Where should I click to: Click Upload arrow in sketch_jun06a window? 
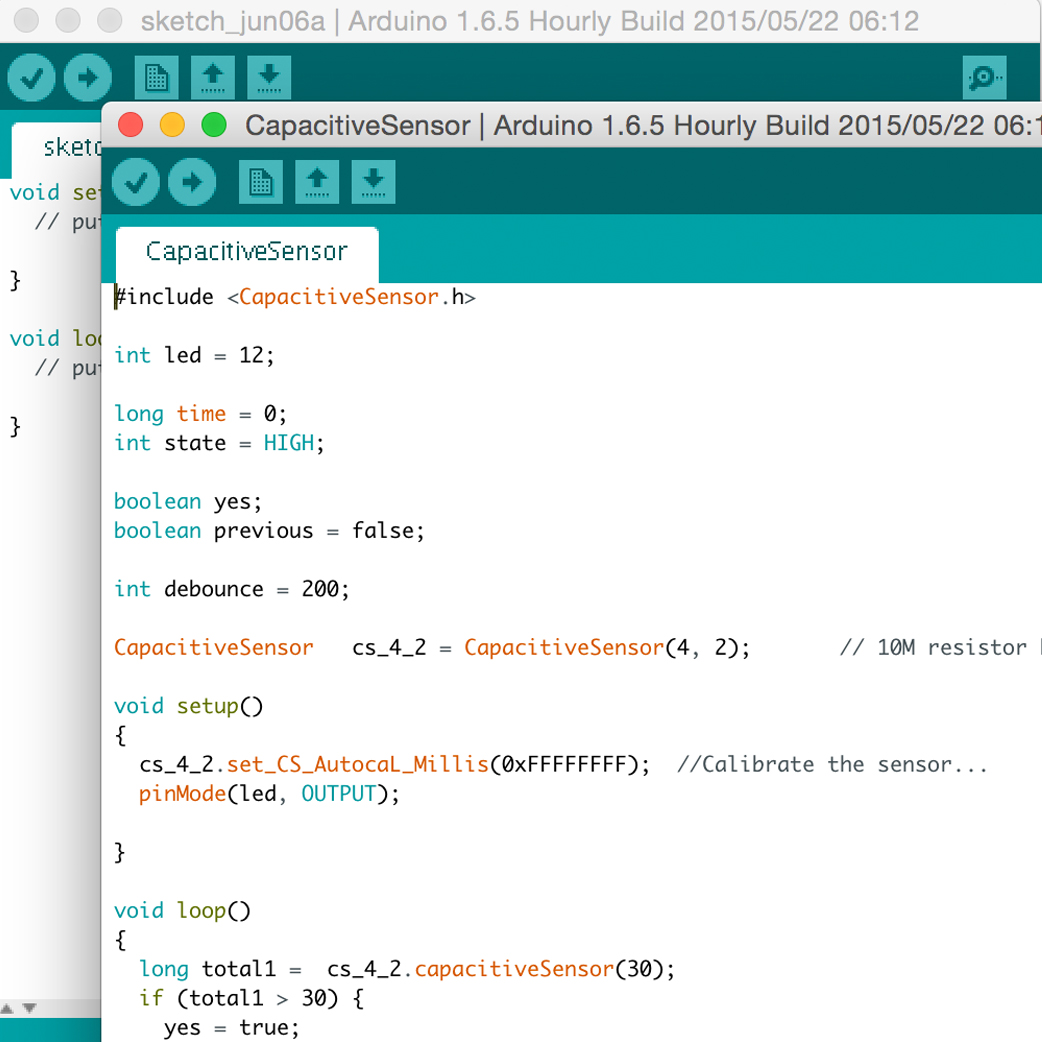pos(88,78)
